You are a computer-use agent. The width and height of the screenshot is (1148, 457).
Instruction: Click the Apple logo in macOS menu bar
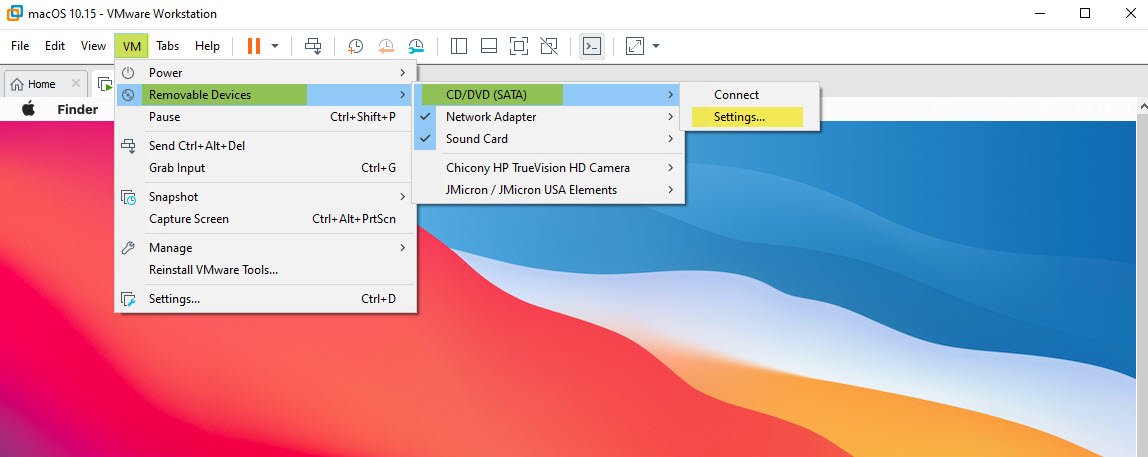pos(29,109)
